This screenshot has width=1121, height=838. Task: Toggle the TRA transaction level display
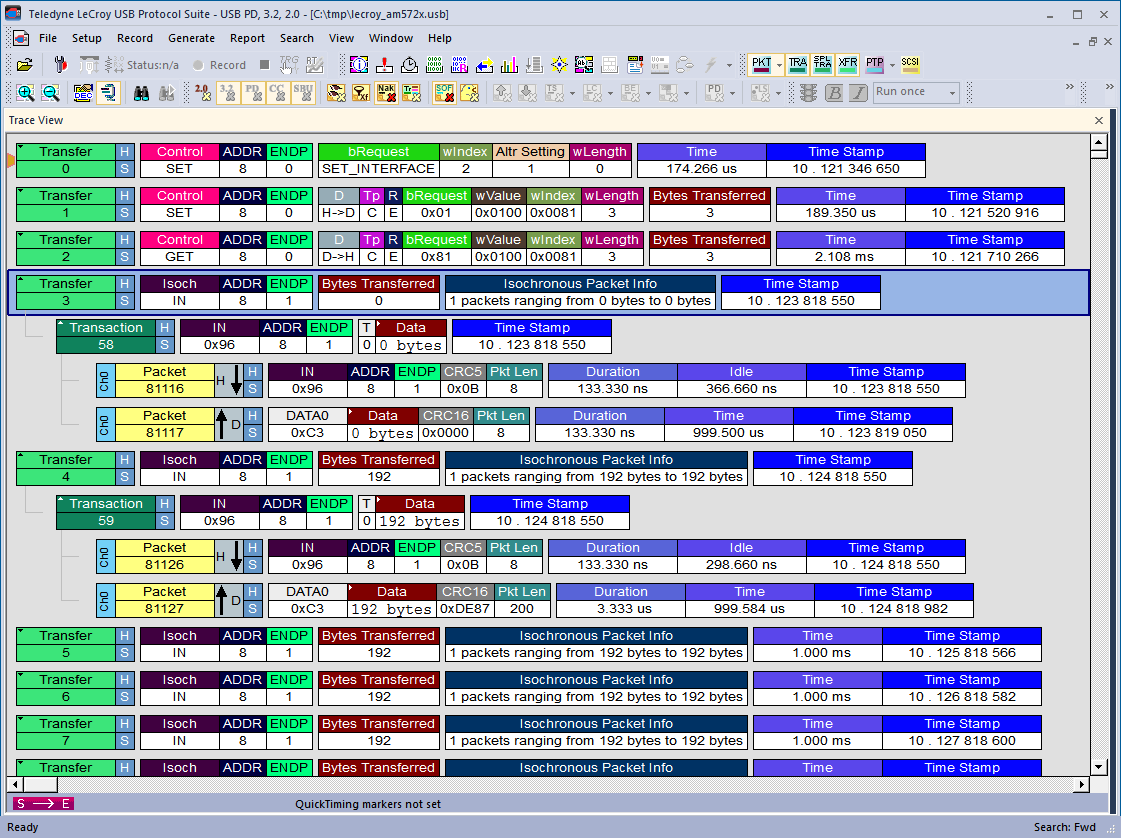point(797,65)
